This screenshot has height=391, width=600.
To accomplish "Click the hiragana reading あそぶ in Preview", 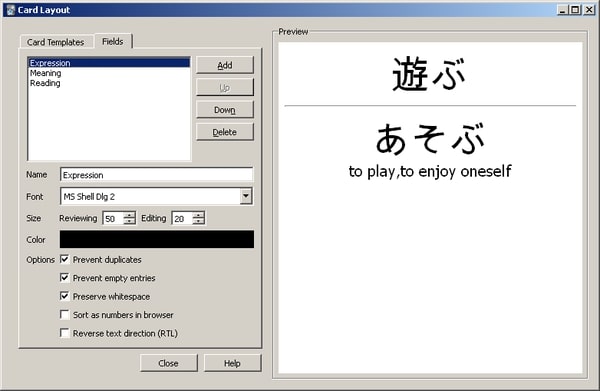I will (430, 138).
